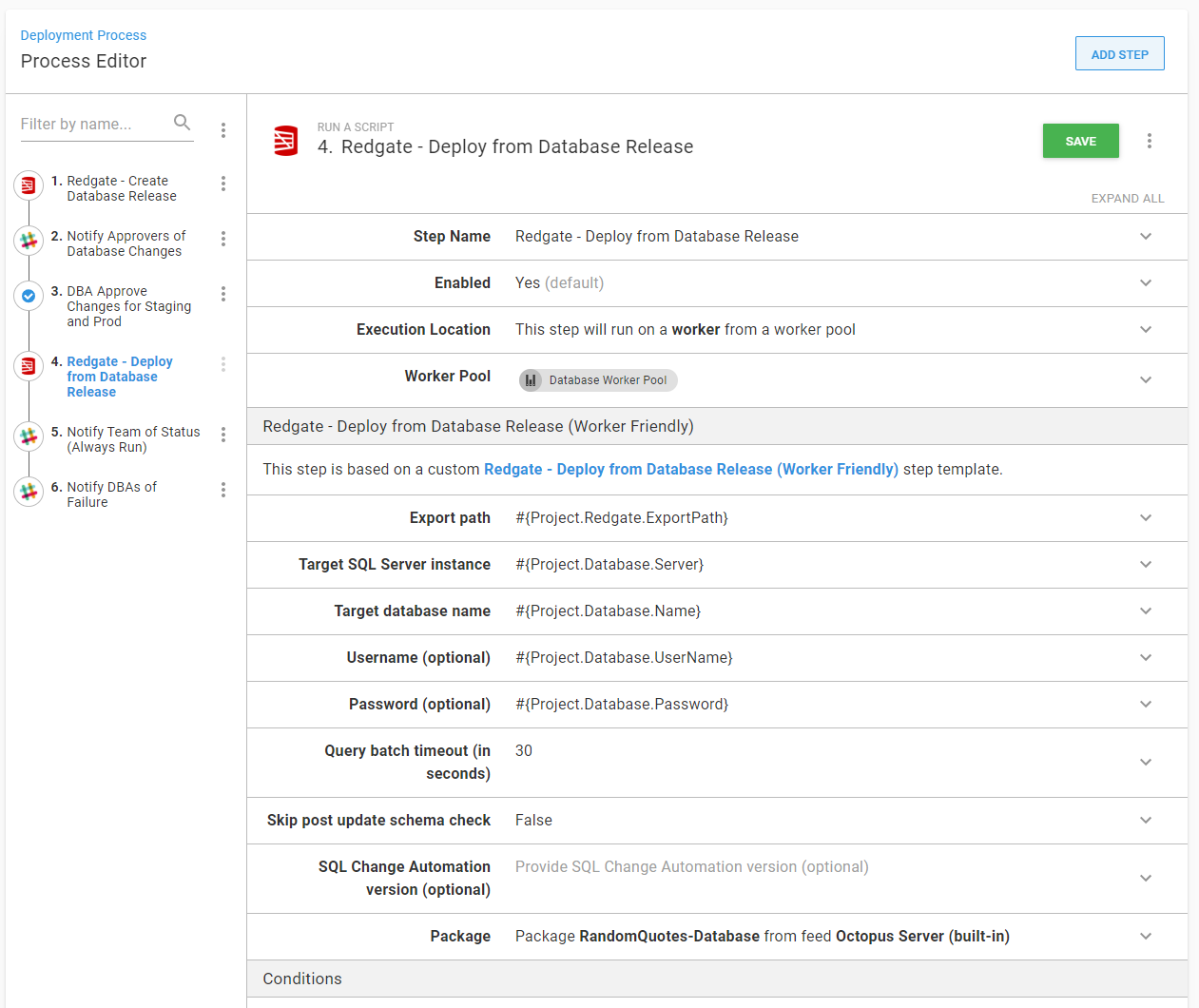1199x1008 pixels.
Task: Open overflow menu for step 4 Deploy from Database Release
Action: coord(223,364)
